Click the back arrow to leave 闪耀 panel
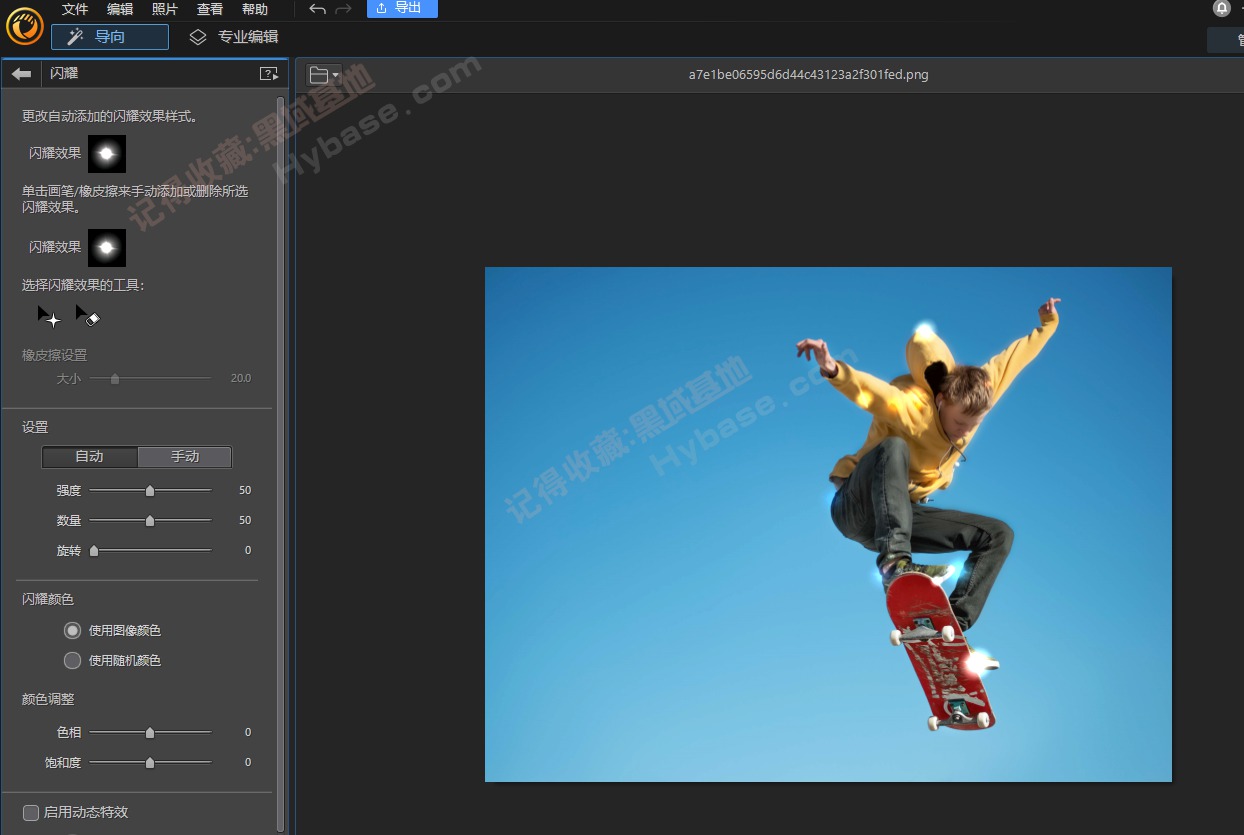 tap(20, 73)
